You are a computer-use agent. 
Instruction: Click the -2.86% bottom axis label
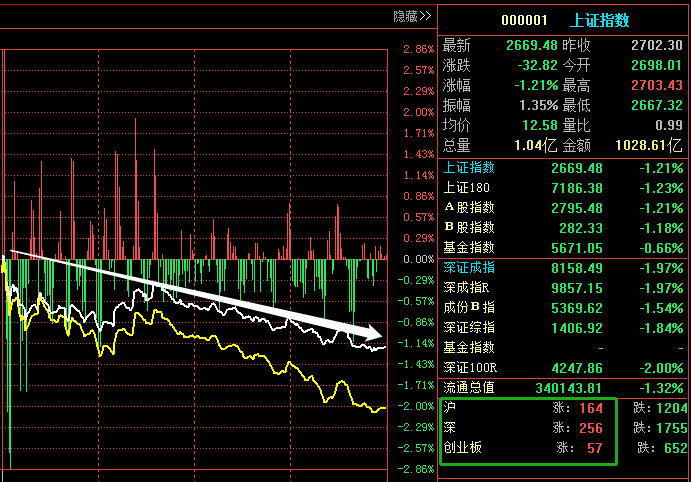tap(416, 469)
